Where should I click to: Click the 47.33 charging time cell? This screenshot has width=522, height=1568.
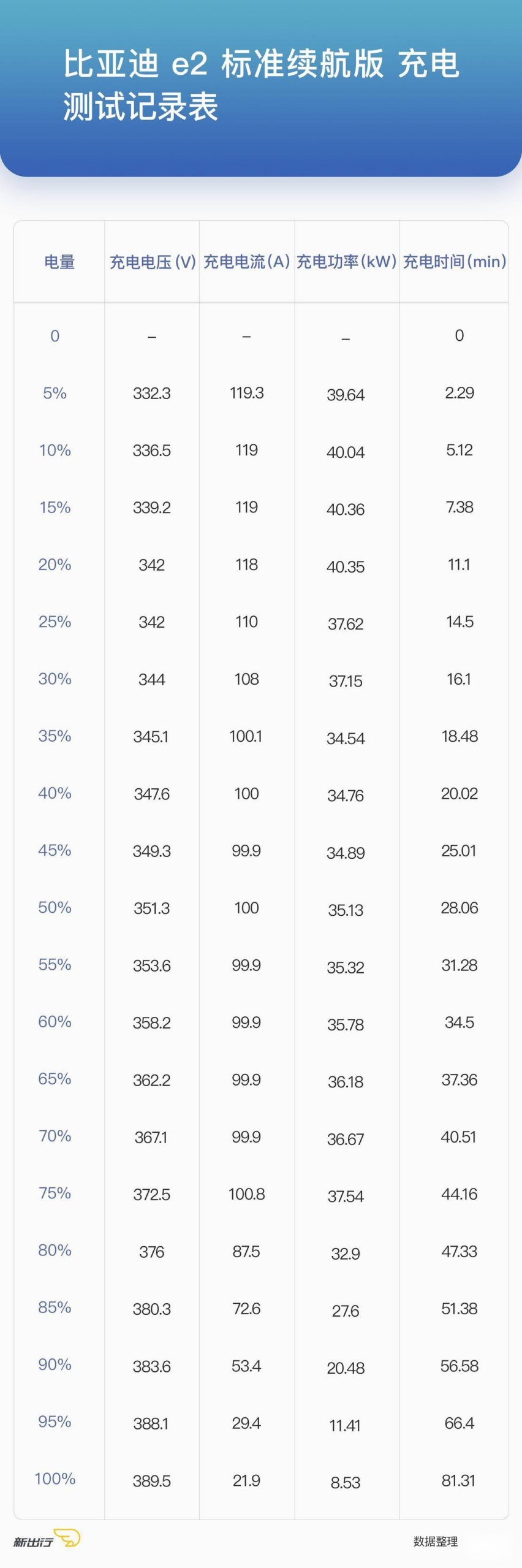pyautogui.click(x=459, y=1251)
